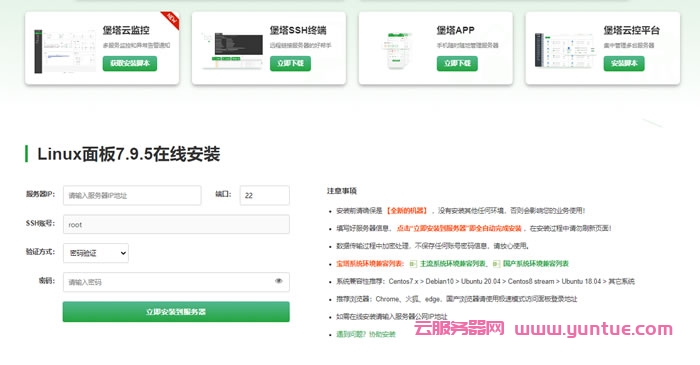The width and height of the screenshot is (700, 365).
Task: Click the 堡塔云控平台 card title
Action: tap(631, 30)
